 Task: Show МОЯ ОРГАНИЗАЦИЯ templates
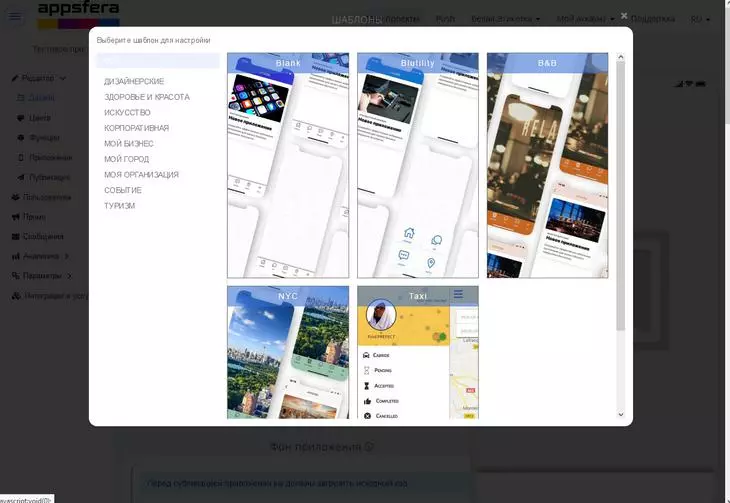pyautogui.click(x=142, y=175)
